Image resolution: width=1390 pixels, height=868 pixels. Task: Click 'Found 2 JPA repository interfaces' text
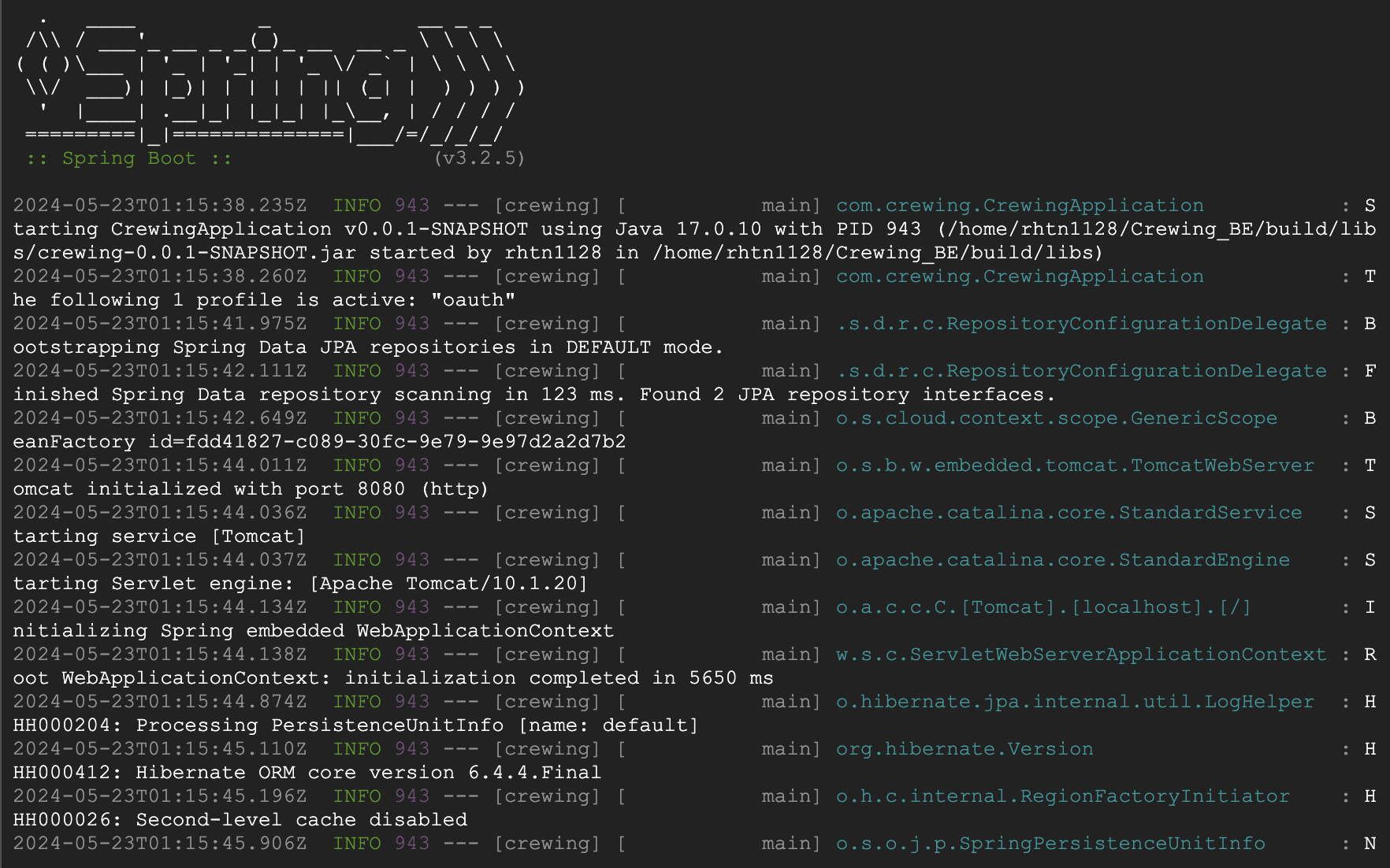tap(842, 395)
